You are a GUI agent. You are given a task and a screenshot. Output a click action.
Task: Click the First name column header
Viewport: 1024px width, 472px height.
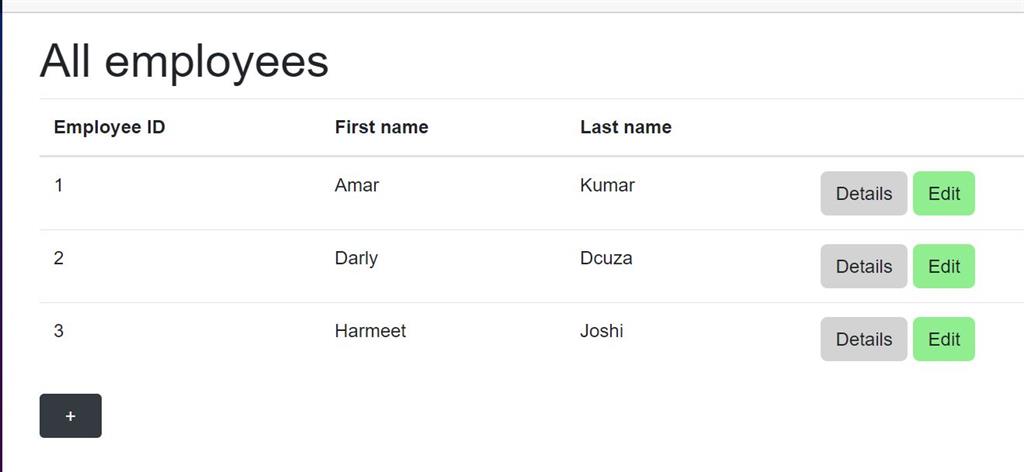coord(381,127)
